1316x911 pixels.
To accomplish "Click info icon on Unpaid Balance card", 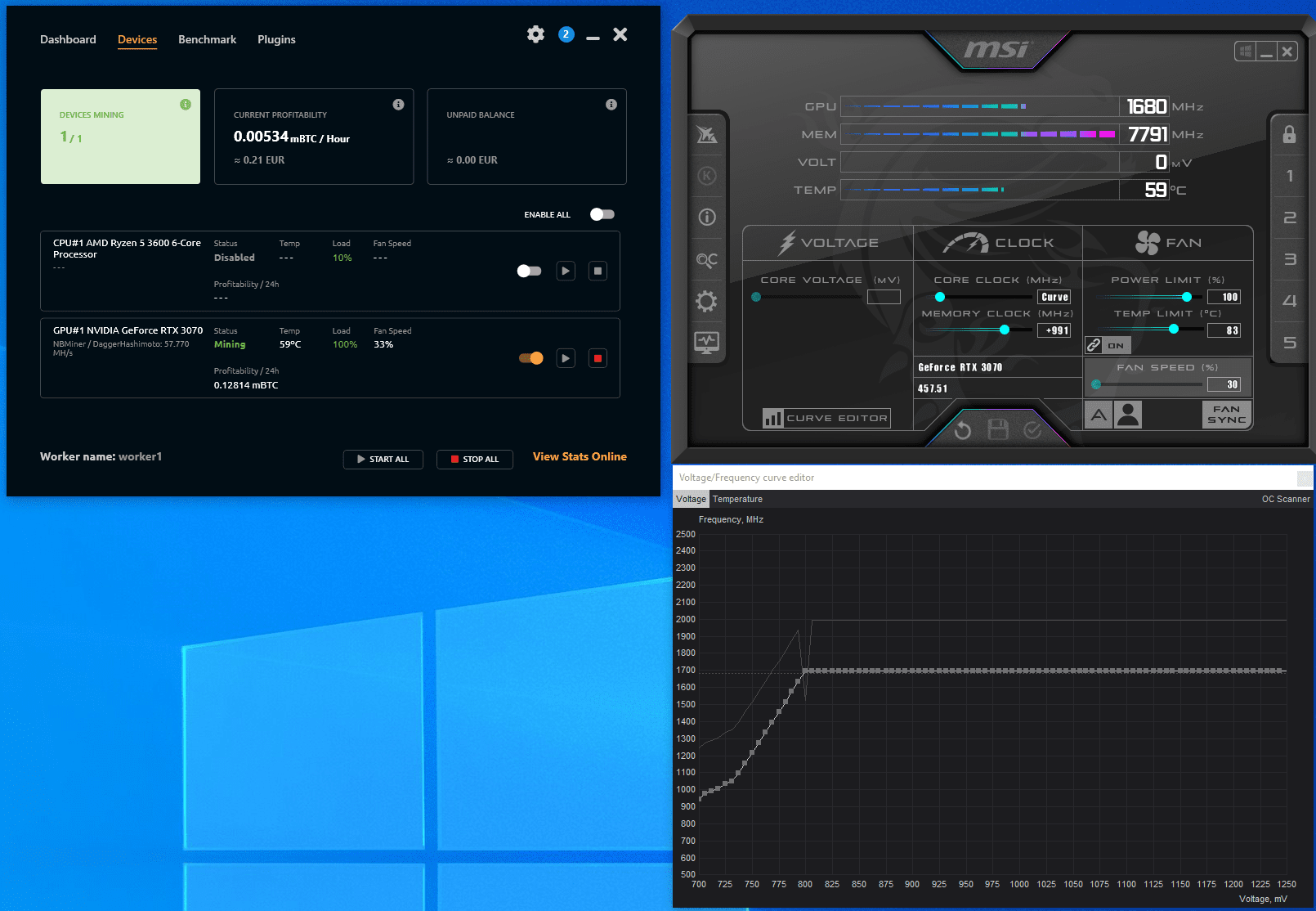I will (x=611, y=105).
